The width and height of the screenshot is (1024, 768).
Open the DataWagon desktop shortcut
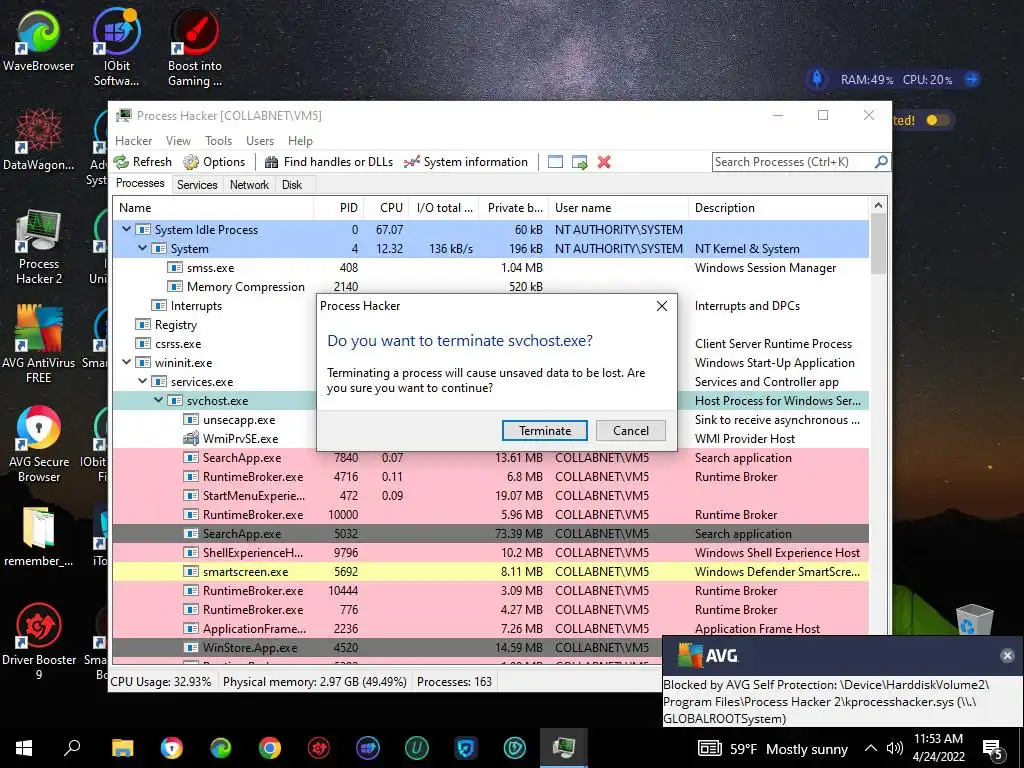pyautogui.click(x=39, y=140)
